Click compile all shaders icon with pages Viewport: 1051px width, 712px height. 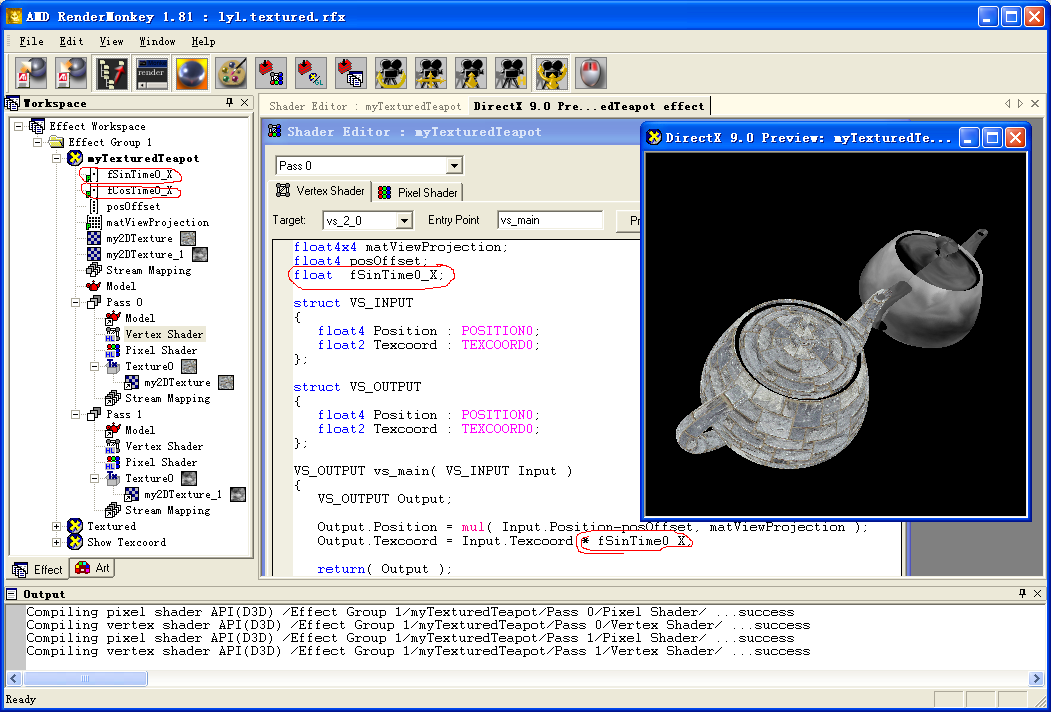point(351,73)
